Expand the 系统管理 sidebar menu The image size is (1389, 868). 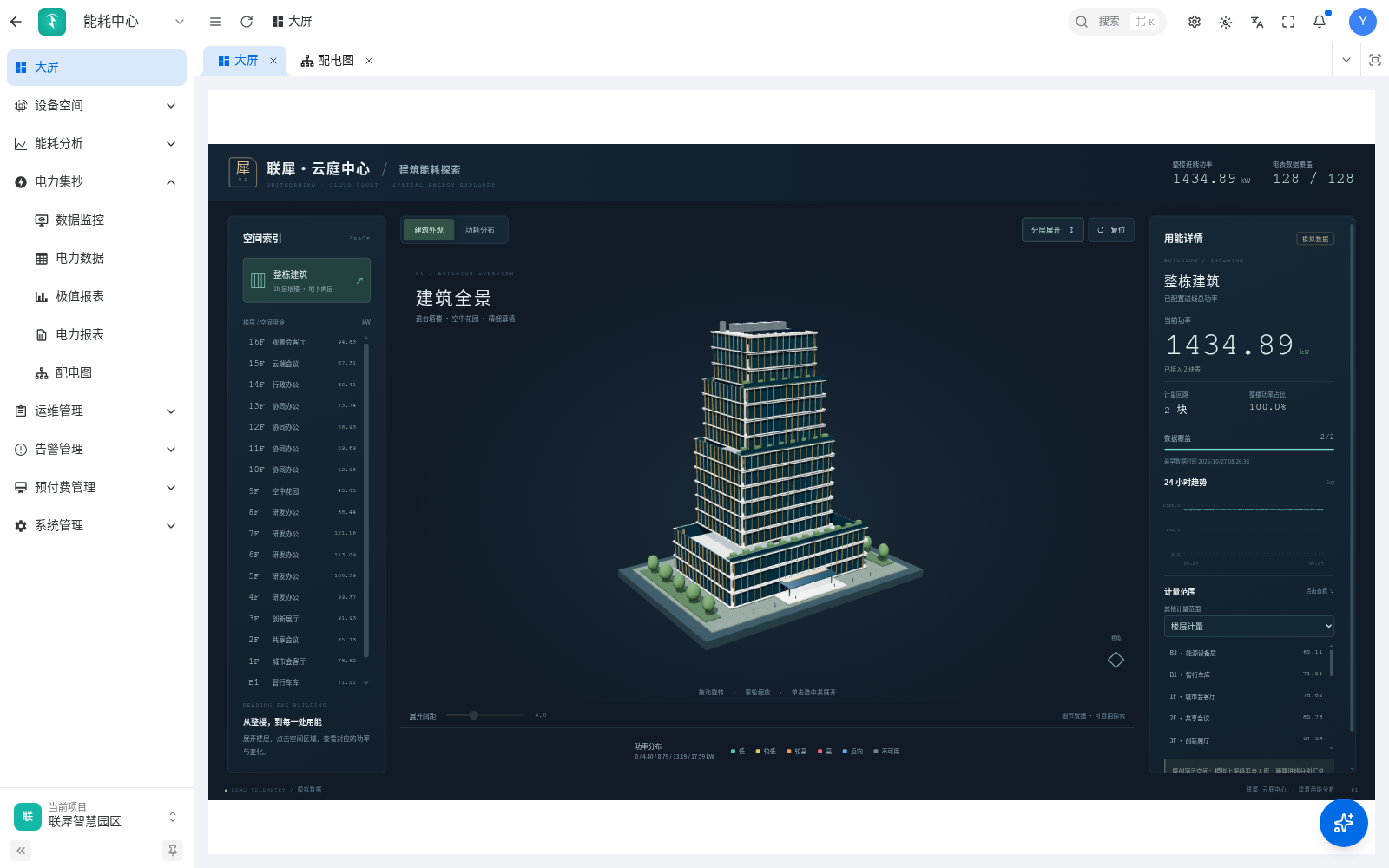(96, 526)
